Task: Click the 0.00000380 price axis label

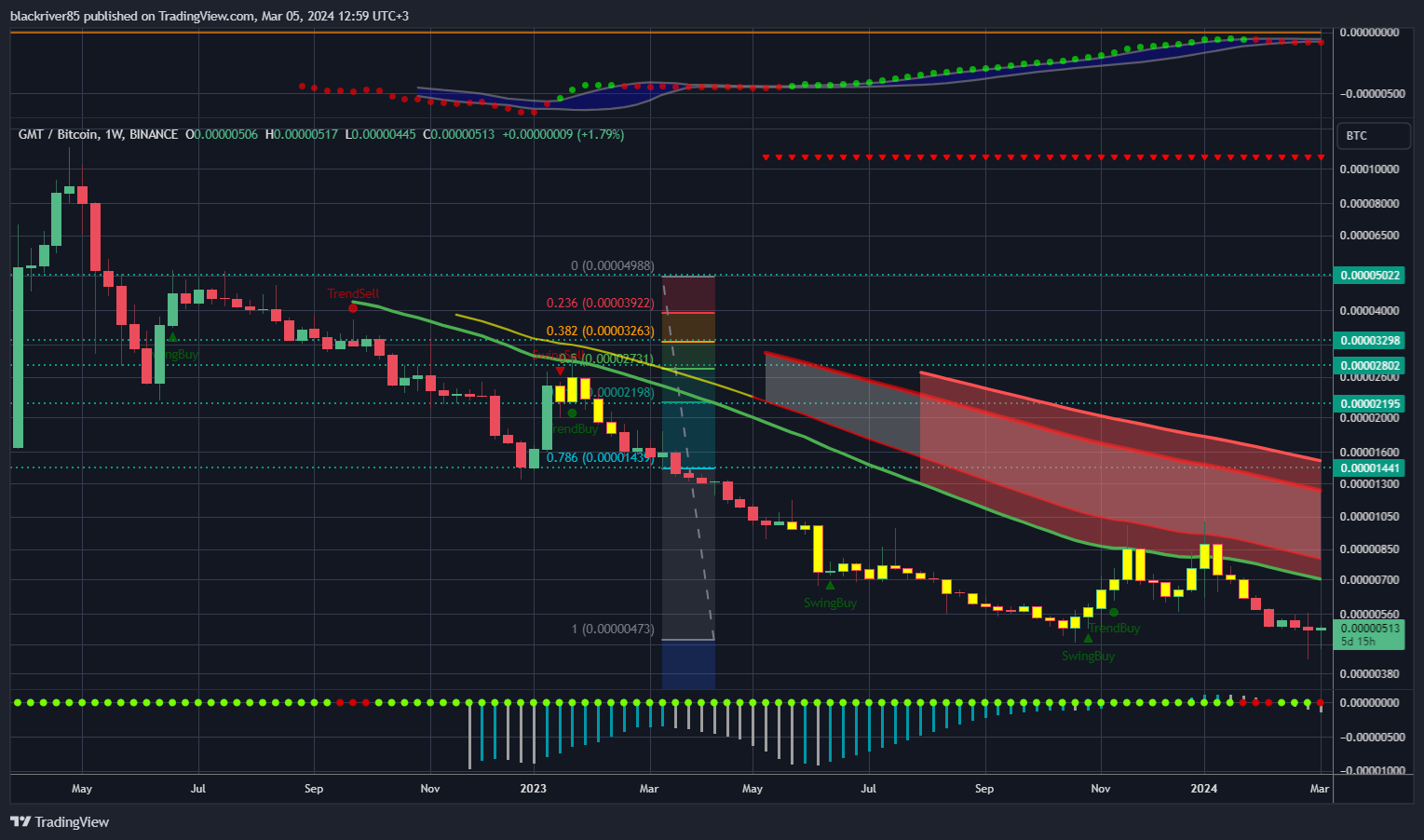Action: (1369, 674)
